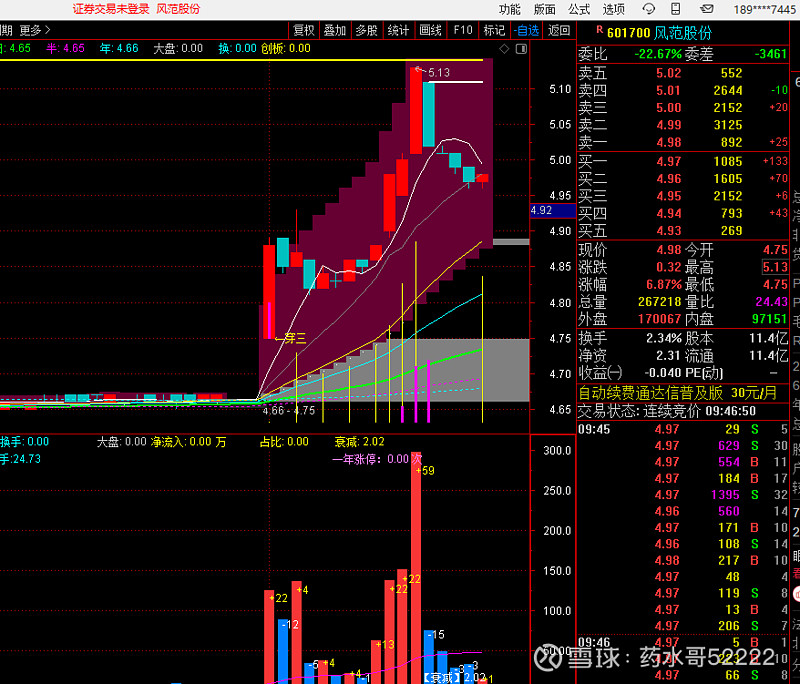Click the 买四 price 4.94
Image resolution: width=800 pixels, height=684 pixels.
(668, 214)
